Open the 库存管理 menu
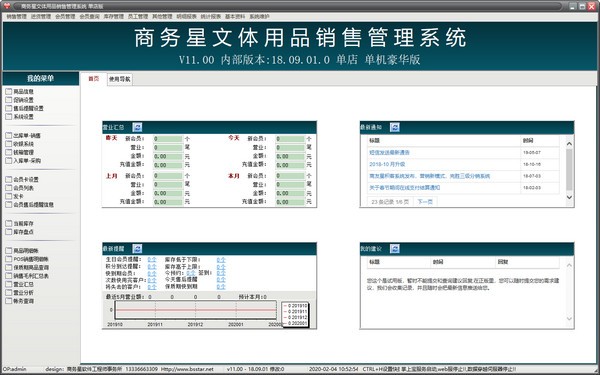The width and height of the screenshot is (600, 375). tap(114, 16)
